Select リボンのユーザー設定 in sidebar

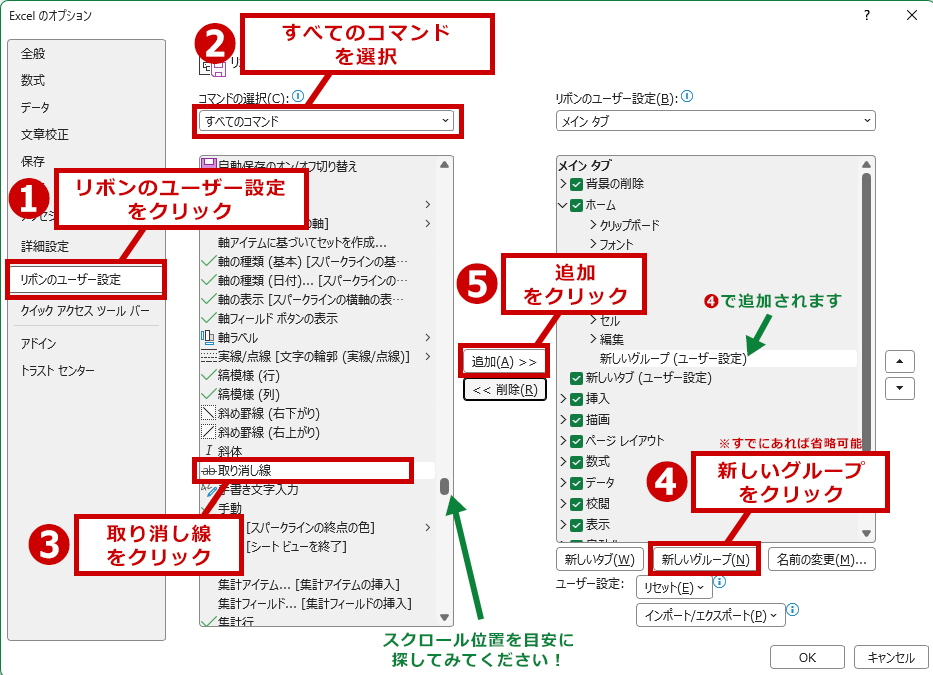[86, 279]
